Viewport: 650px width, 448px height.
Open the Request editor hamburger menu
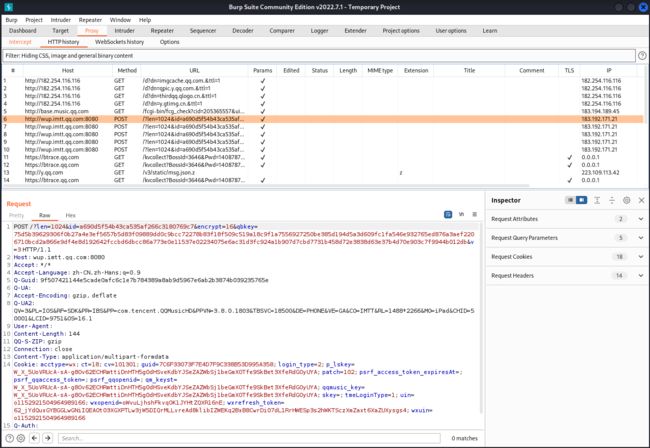point(474,214)
